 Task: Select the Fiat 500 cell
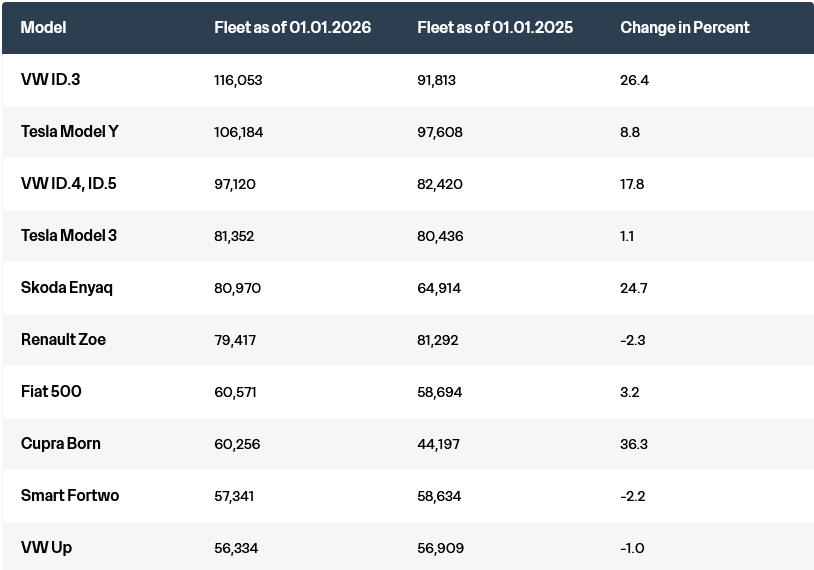(x=51, y=391)
